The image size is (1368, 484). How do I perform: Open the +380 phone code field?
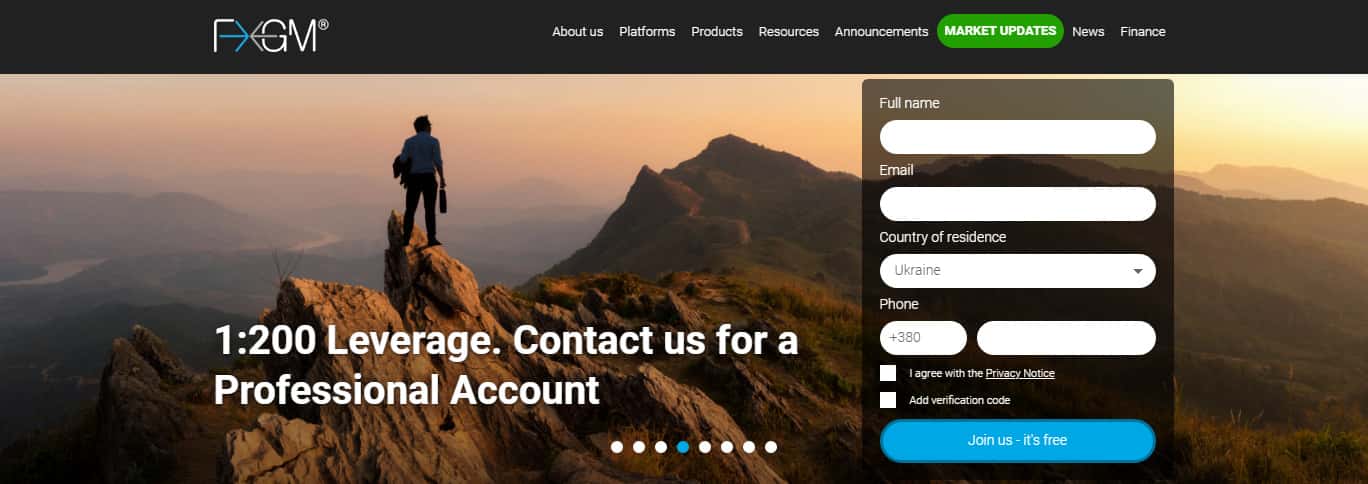click(x=923, y=338)
